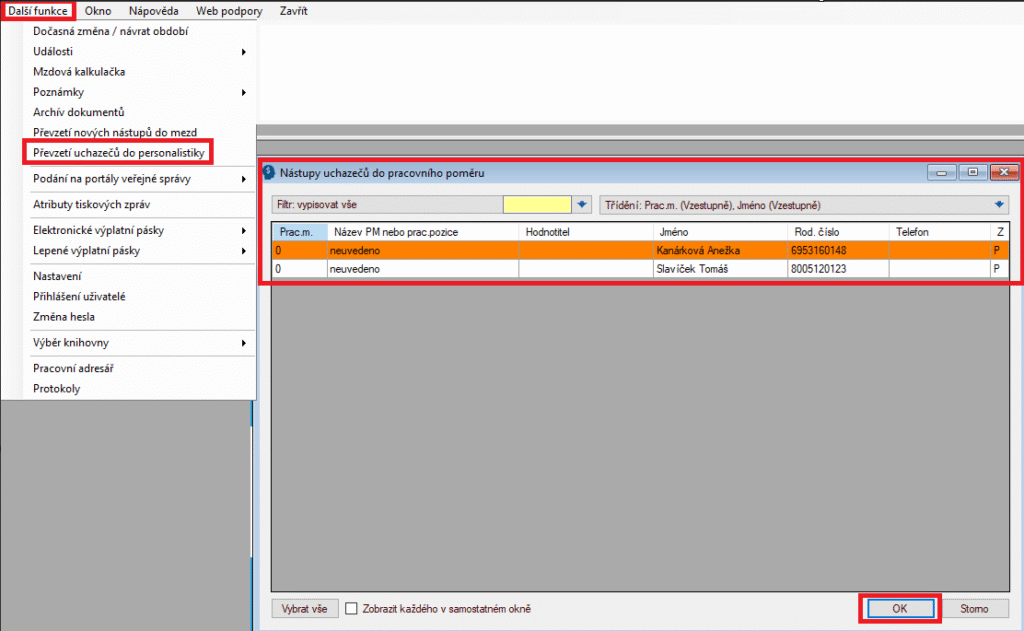The height and width of the screenshot is (631, 1024).
Task: Click the Filtr: vypisovat vše label
Action: click(317, 205)
